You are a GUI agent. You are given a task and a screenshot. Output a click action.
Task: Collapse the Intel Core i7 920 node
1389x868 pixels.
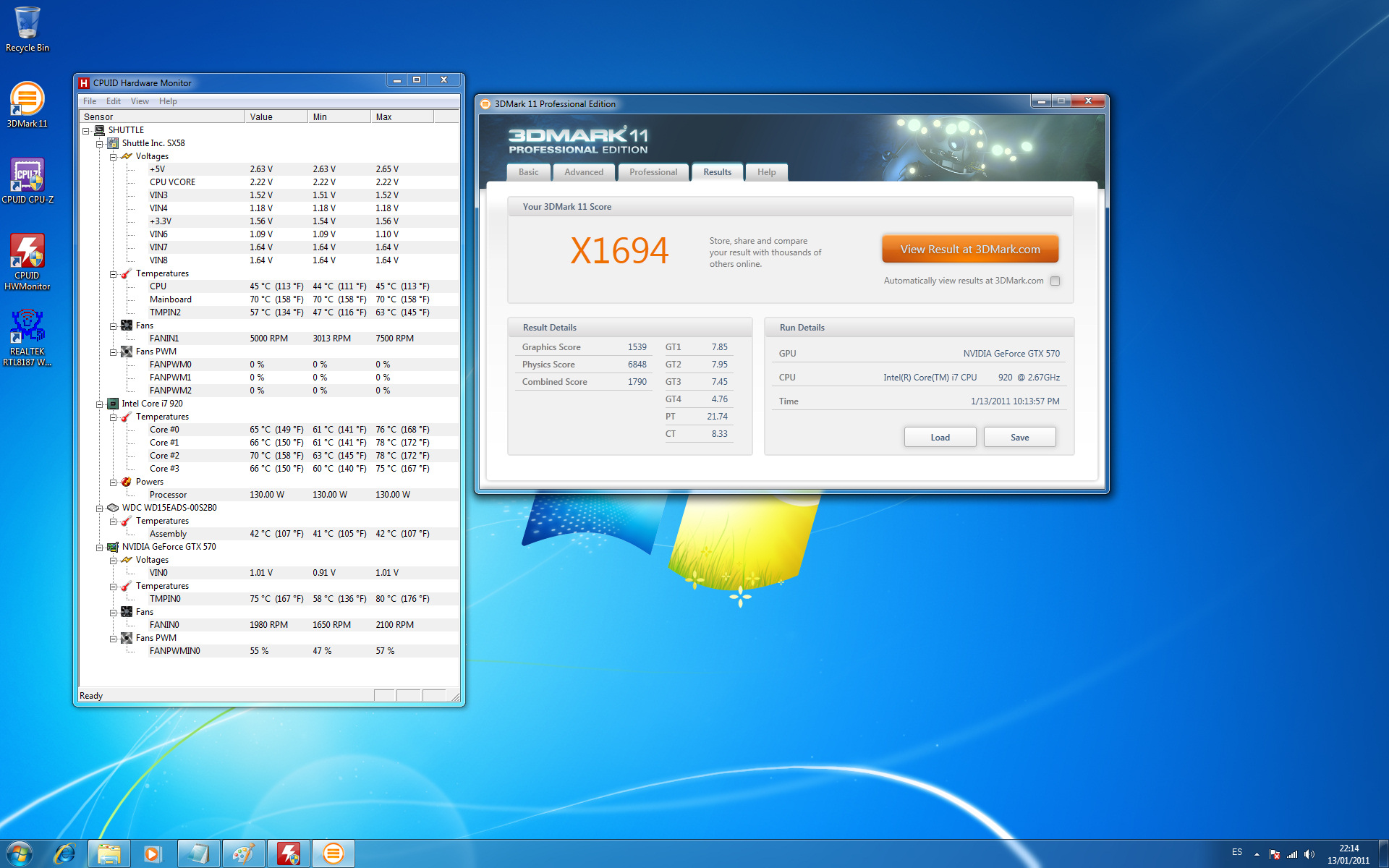(100, 404)
